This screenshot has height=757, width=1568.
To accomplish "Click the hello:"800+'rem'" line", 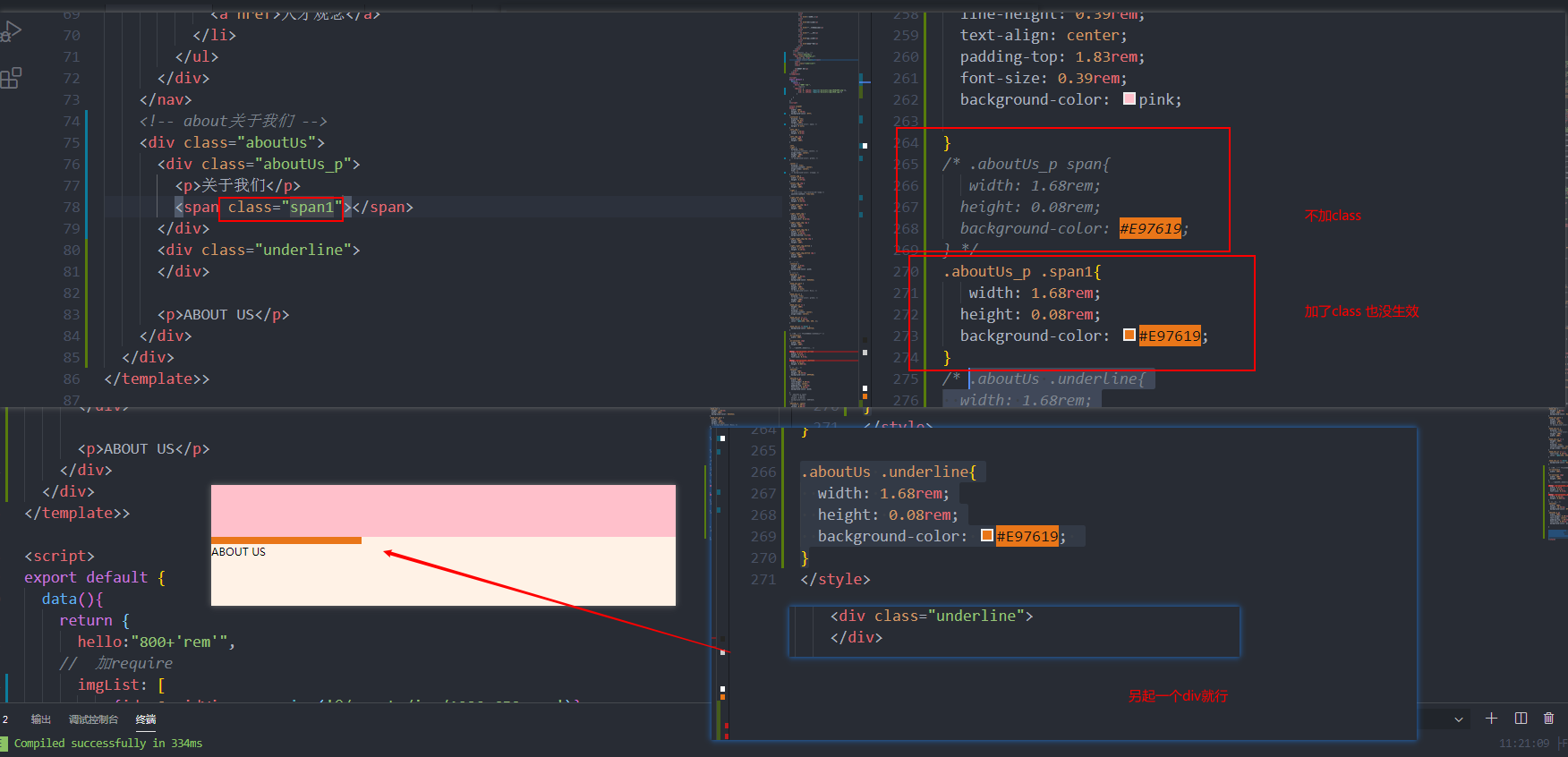I will [x=156, y=642].
